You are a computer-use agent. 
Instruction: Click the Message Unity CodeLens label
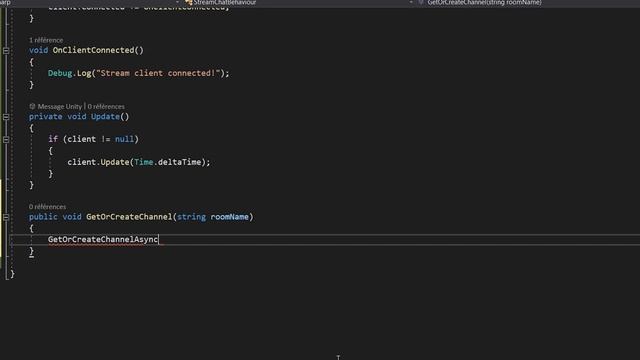60,107
